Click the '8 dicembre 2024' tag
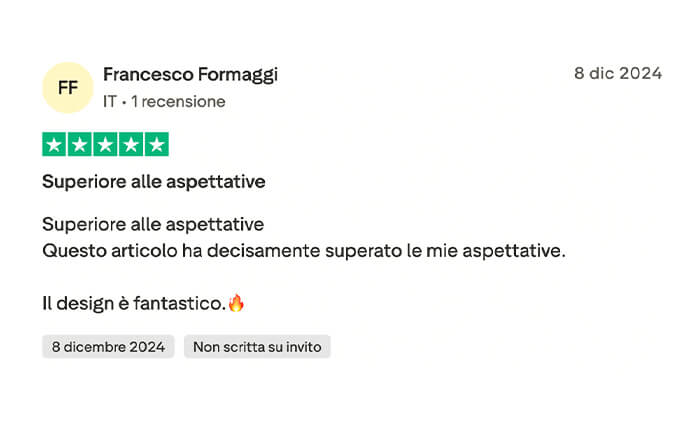This screenshot has height=424, width=700. click(108, 347)
